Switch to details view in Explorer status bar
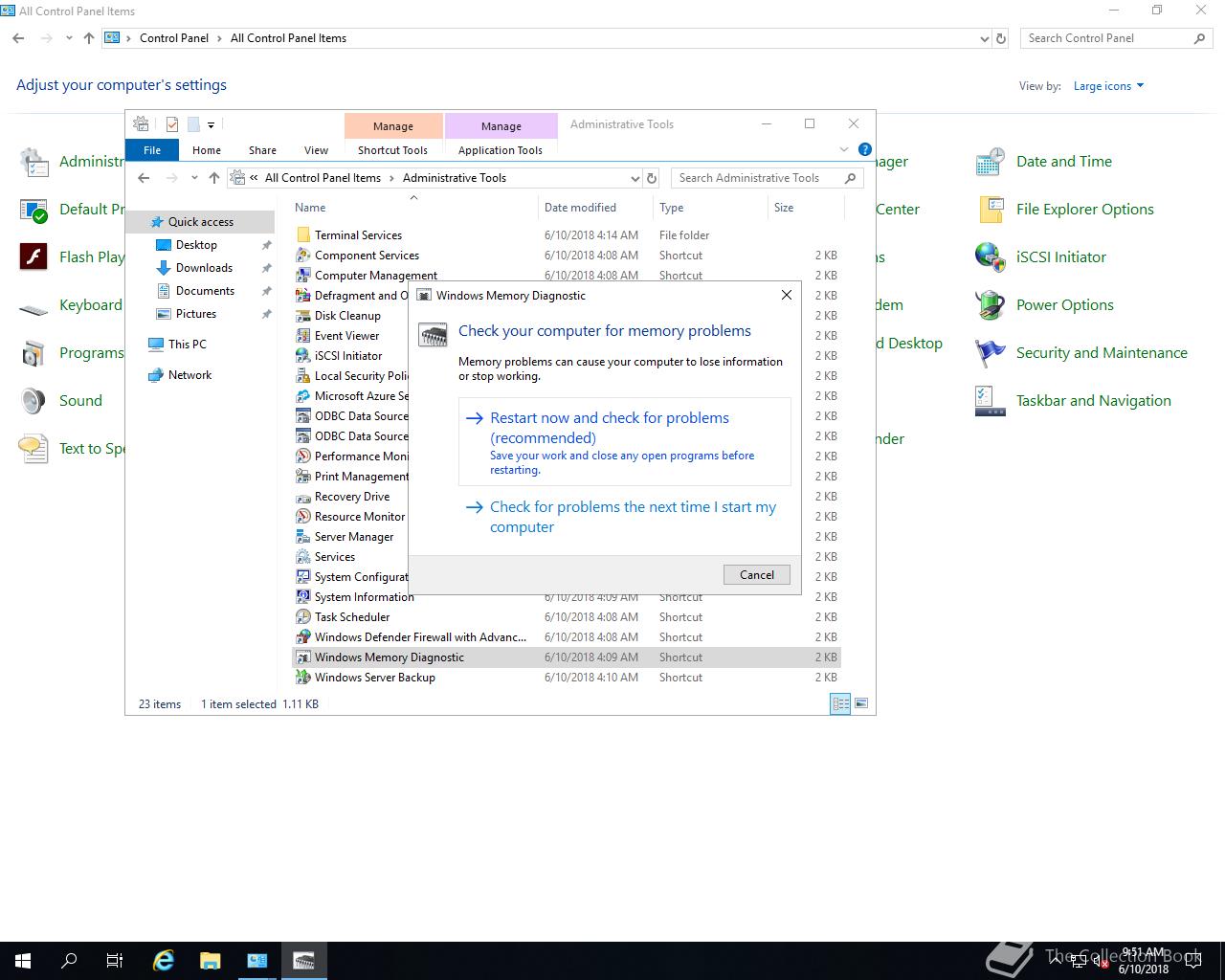Image resolution: width=1225 pixels, height=980 pixels. pos(840,703)
